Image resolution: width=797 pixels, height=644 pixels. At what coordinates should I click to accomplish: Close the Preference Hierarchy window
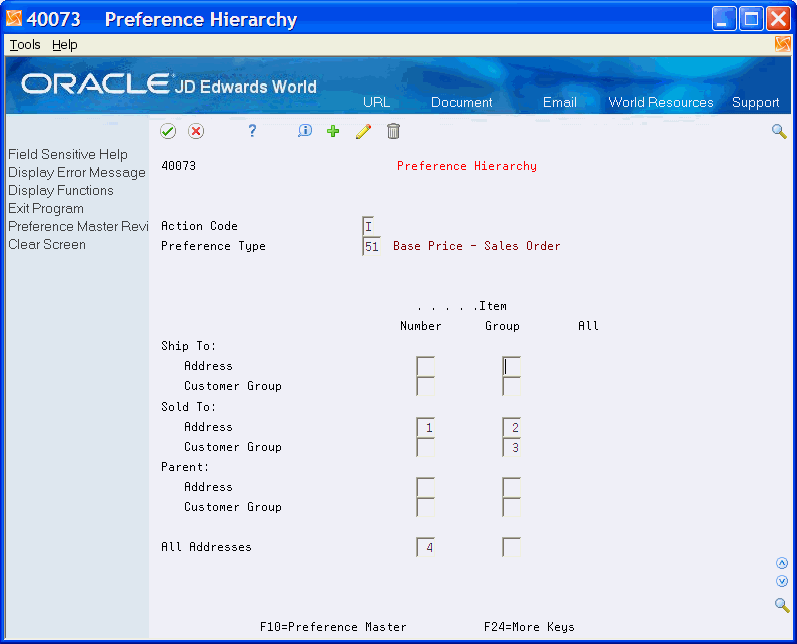(x=778, y=19)
